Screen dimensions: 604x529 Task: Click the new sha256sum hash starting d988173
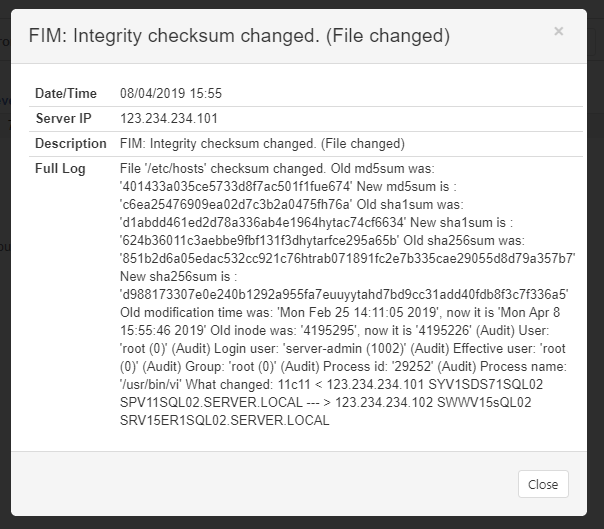tap(344, 294)
